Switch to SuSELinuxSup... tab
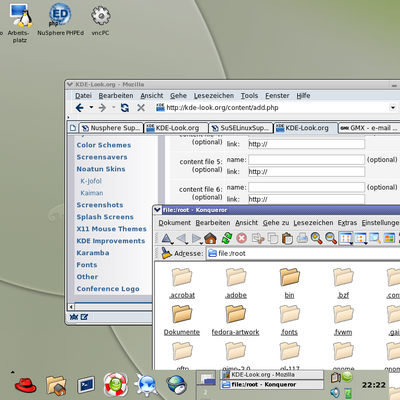This screenshot has width=400, height=400. (x=241, y=128)
